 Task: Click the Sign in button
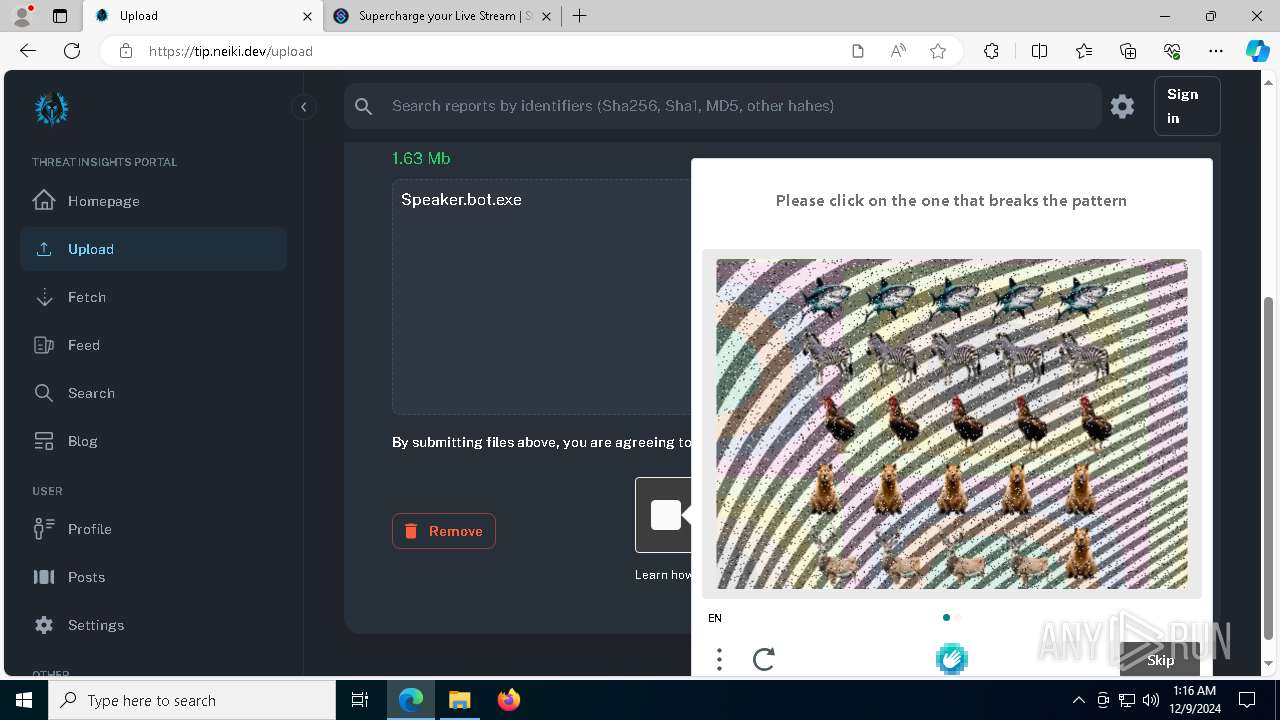[1187, 106]
